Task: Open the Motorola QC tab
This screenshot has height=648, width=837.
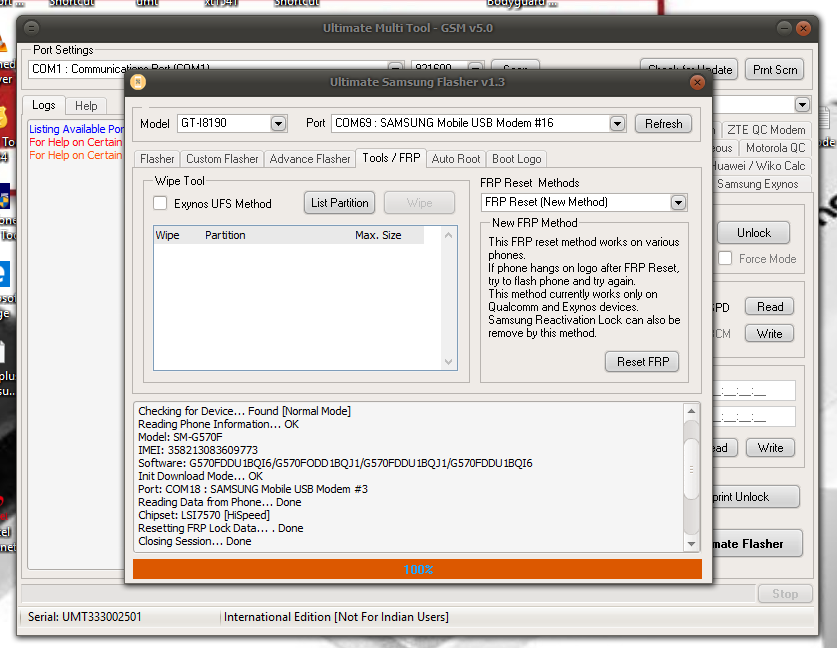Action: tap(775, 148)
